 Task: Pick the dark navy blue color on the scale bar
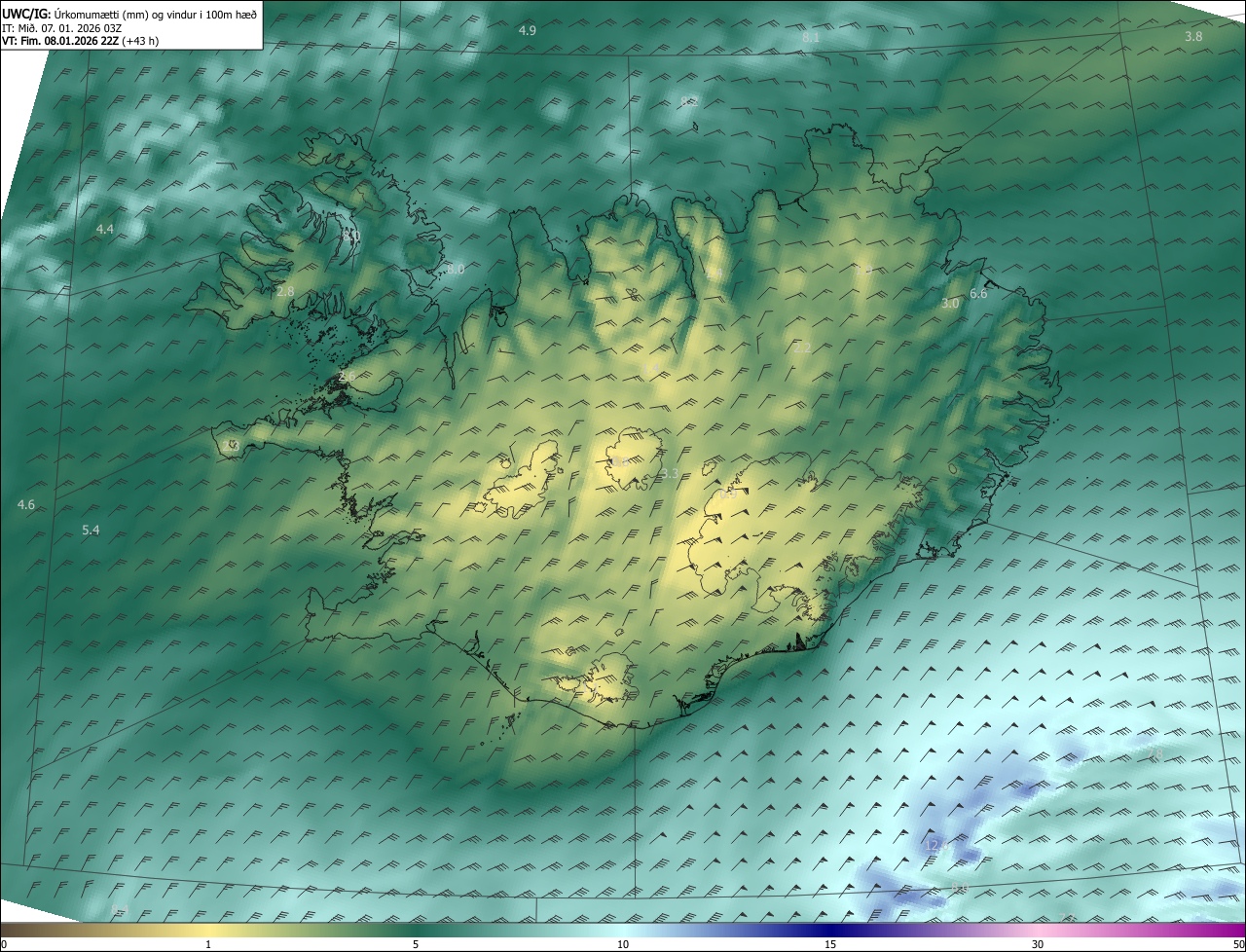tap(830, 930)
